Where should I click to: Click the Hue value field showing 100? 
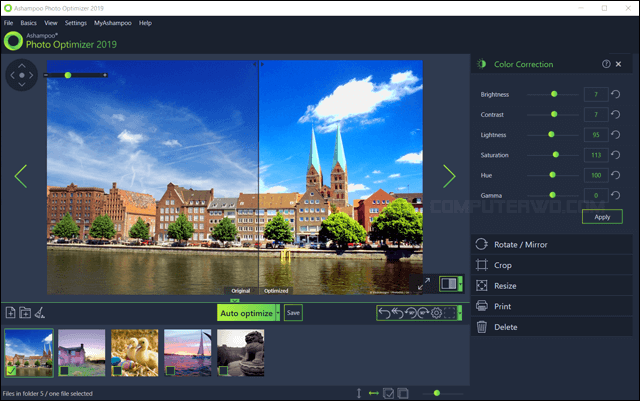point(596,175)
